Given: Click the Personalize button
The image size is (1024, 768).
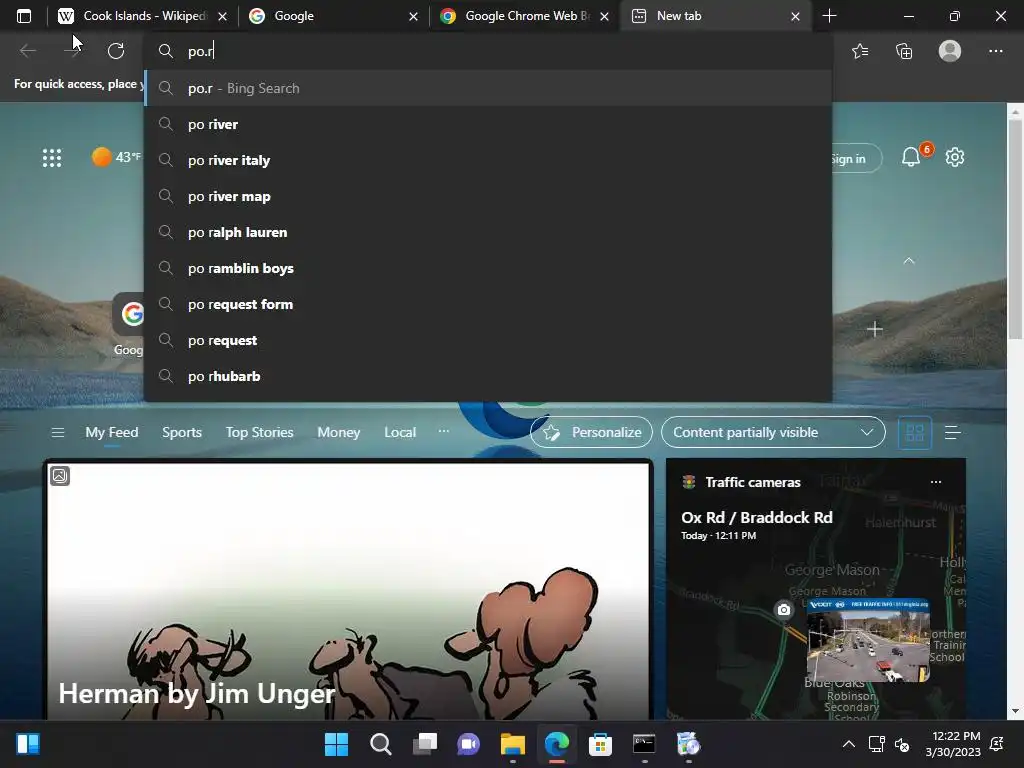Looking at the screenshot, I should [592, 432].
